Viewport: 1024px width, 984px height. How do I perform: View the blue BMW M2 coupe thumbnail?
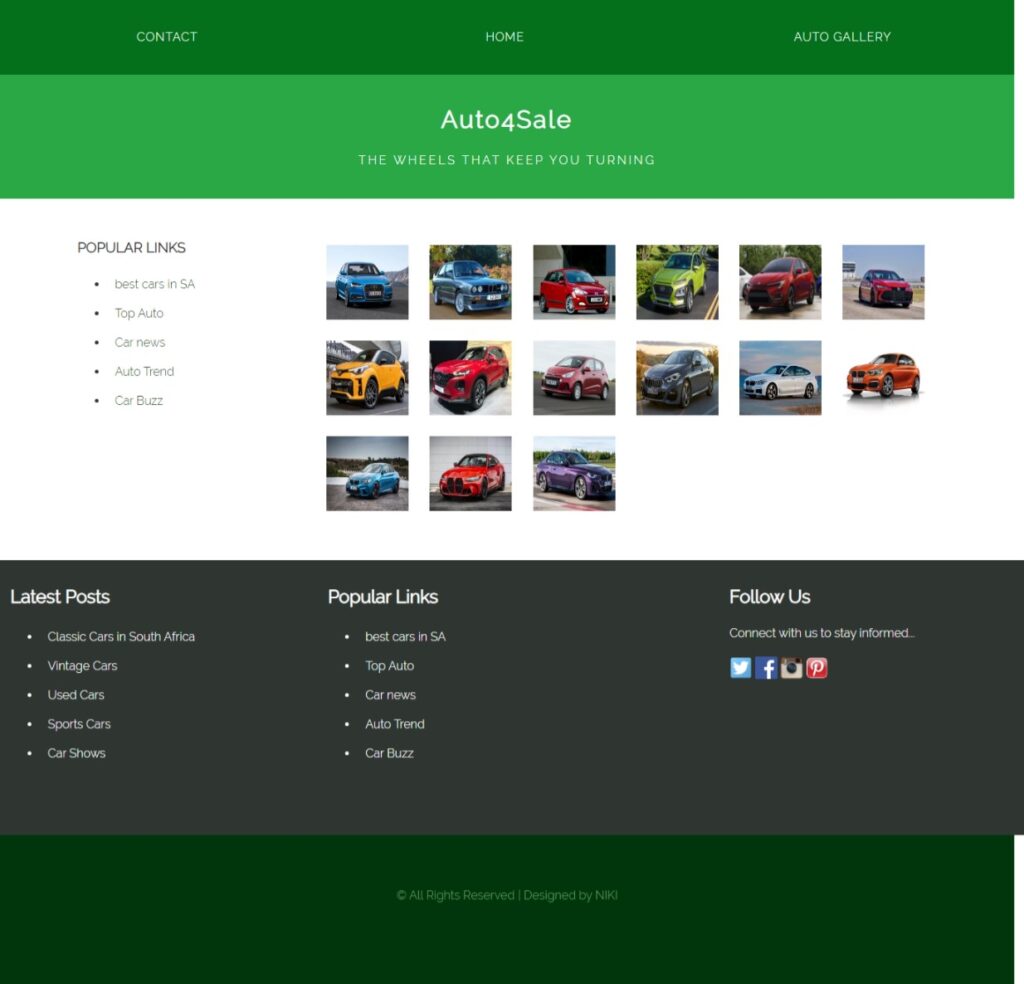coord(367,473)
